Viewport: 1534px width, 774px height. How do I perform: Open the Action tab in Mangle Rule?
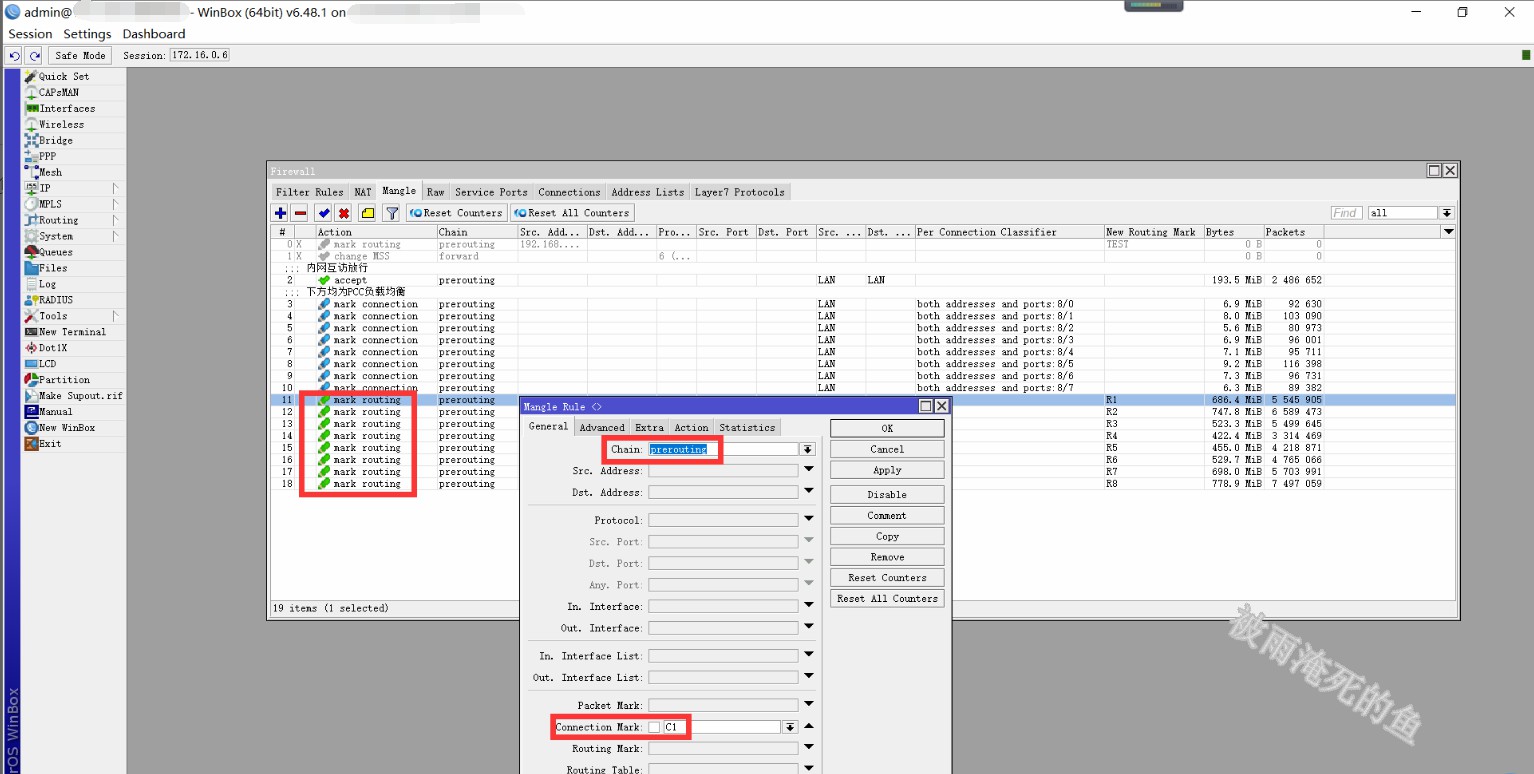pos(691,427)
